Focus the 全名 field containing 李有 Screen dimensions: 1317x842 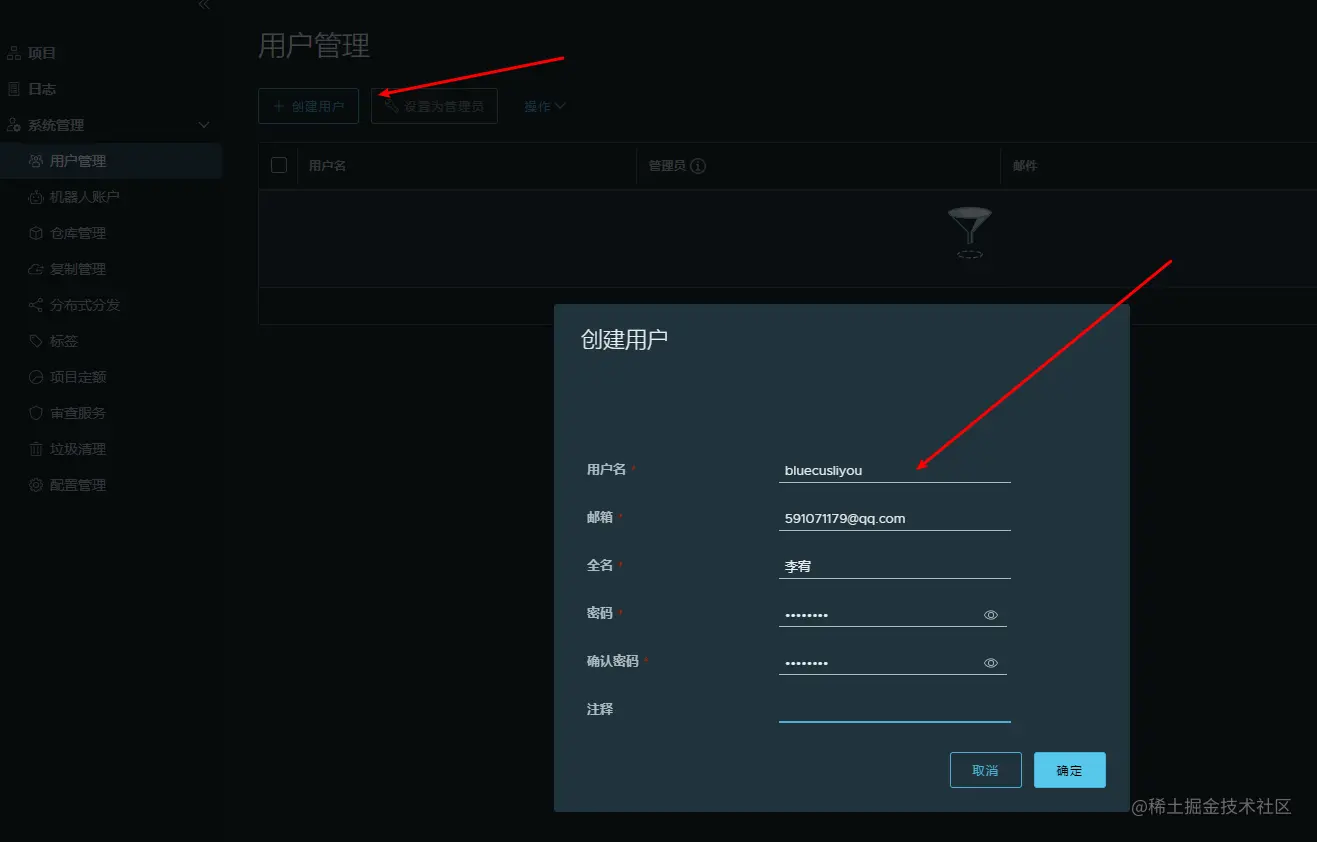(x=895, y=566)
